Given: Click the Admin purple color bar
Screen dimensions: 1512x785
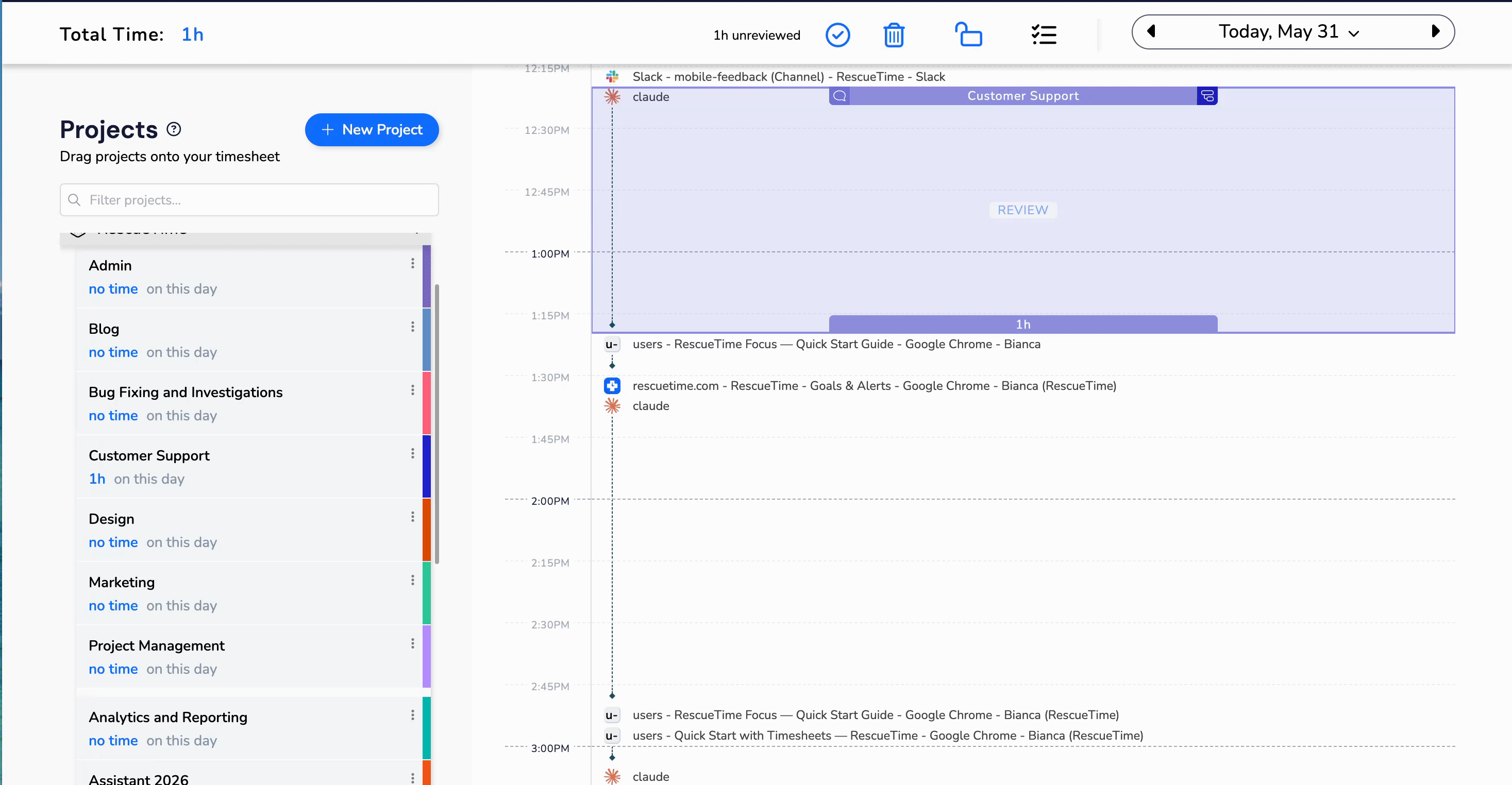Looking at the screenshot, I should (427, 276).
